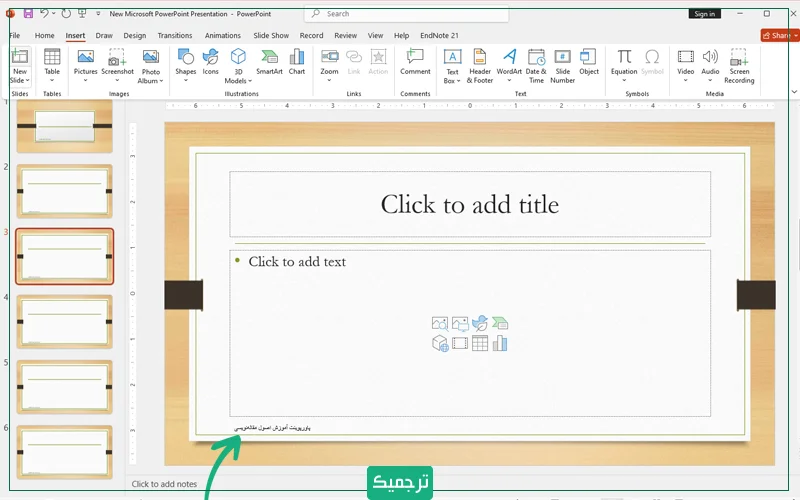Click the New Slide icon
This screenshot has height=500, width=800.
19,56
